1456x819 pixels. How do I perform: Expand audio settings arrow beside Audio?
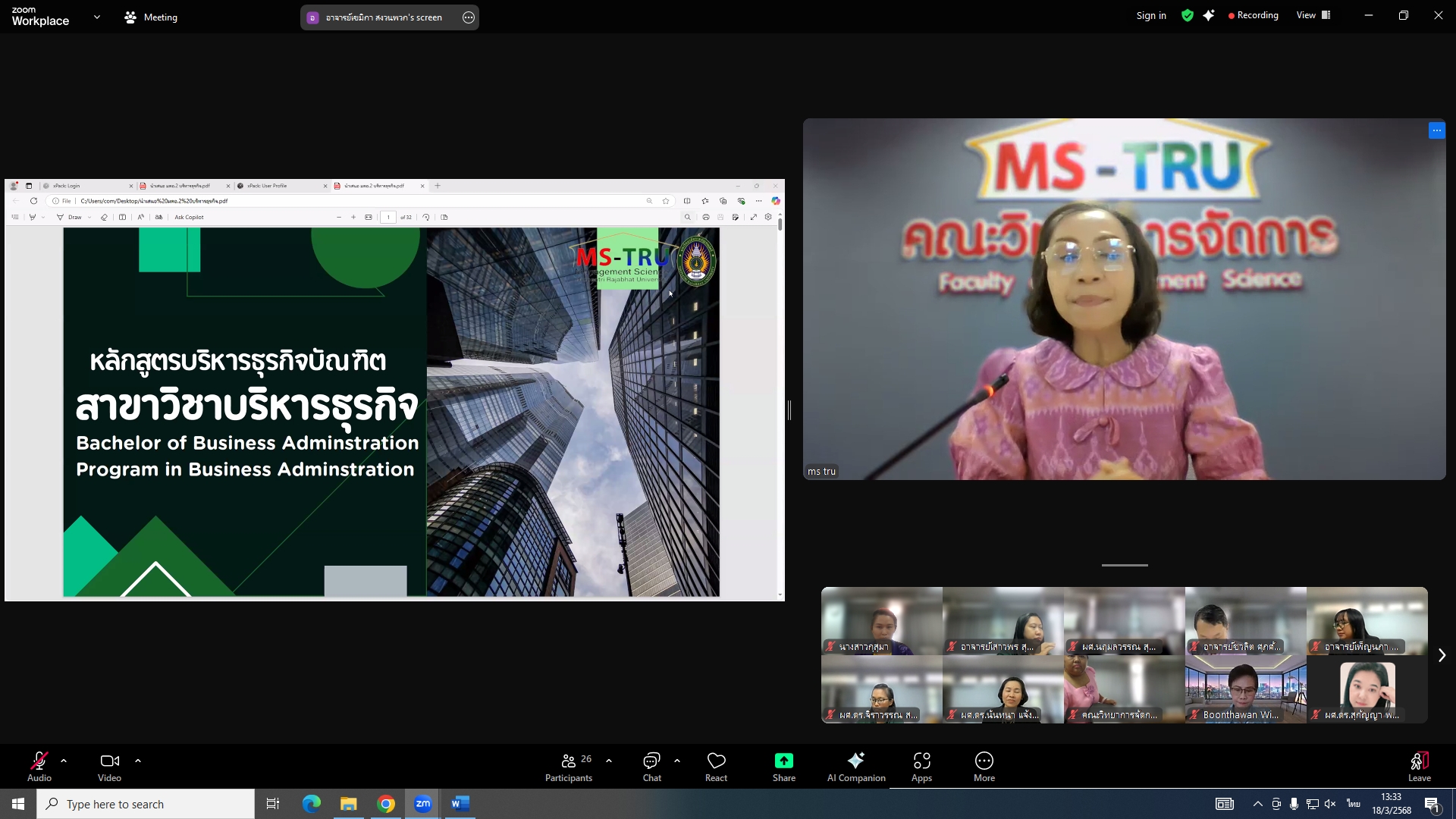(64, 760)
